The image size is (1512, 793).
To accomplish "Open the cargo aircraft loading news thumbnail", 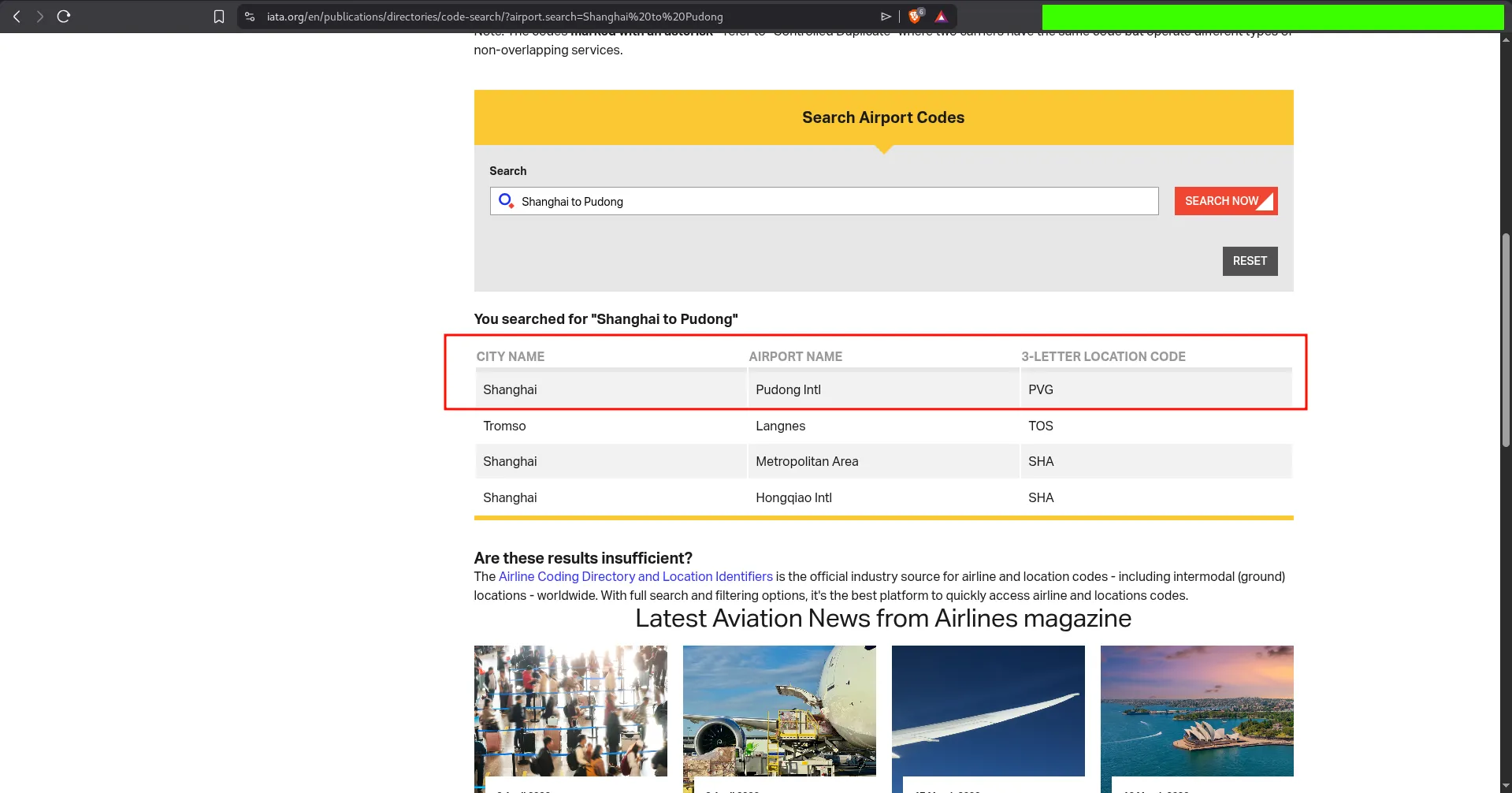I will (x=779, y=711).
